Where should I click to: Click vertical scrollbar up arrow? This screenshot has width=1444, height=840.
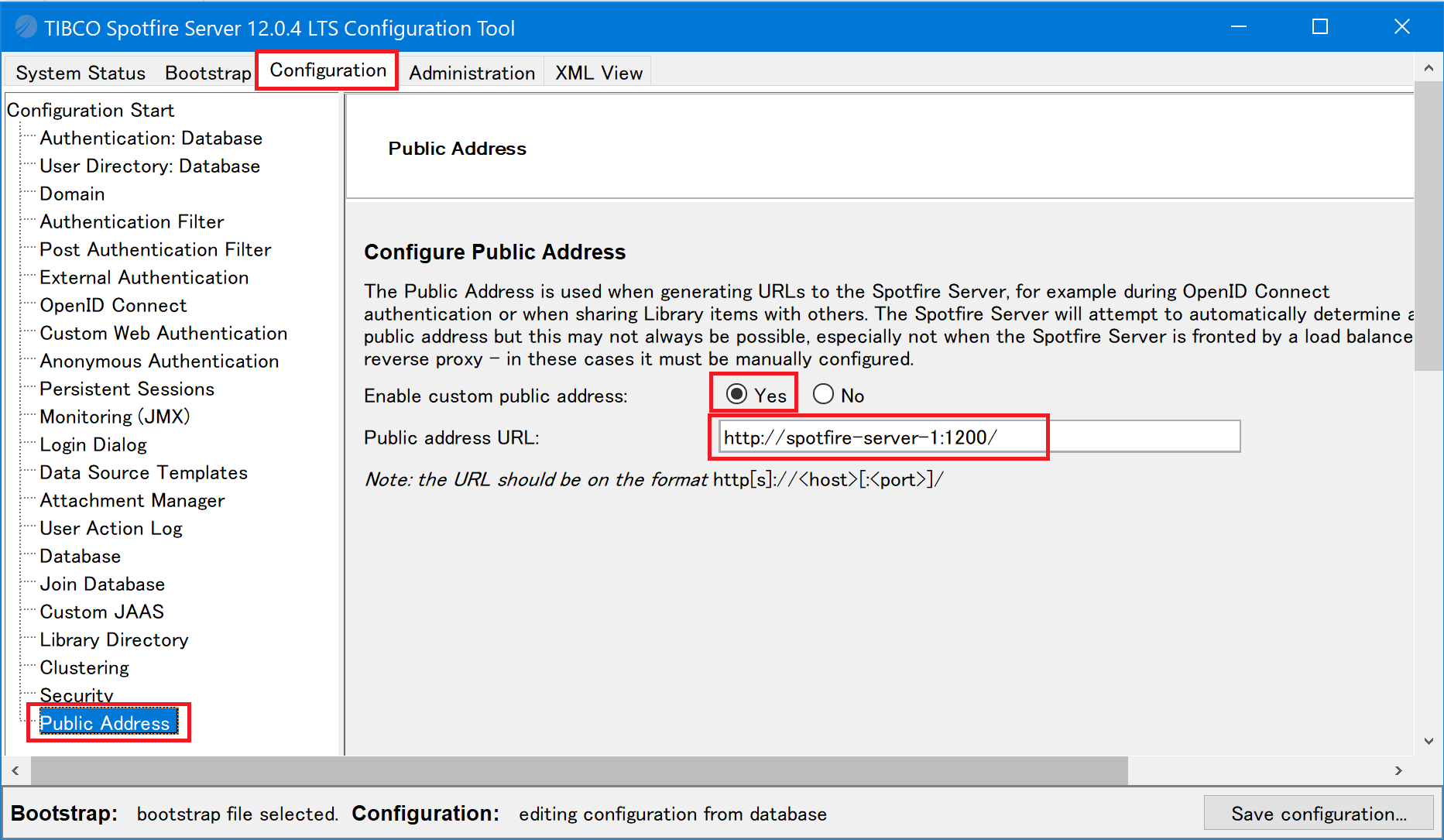click(x=1429, y=68)
